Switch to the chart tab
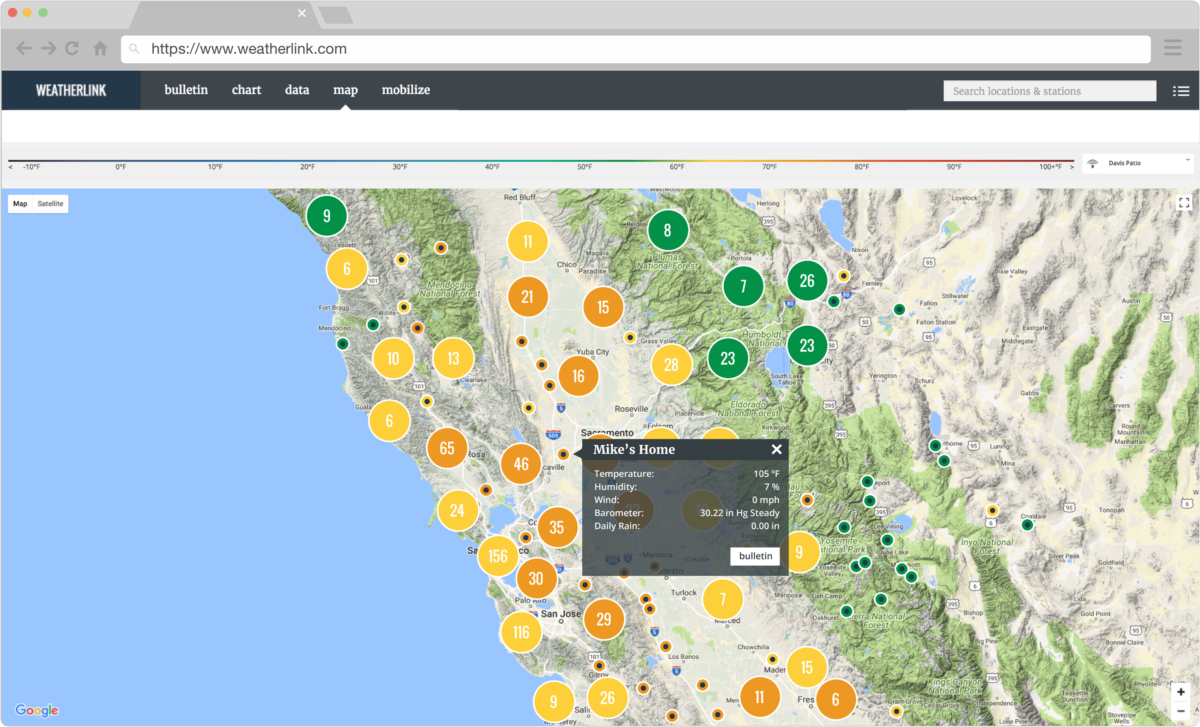Image resolution: width=1200 pixels, height=727 pixels. [x=246, y=89]
